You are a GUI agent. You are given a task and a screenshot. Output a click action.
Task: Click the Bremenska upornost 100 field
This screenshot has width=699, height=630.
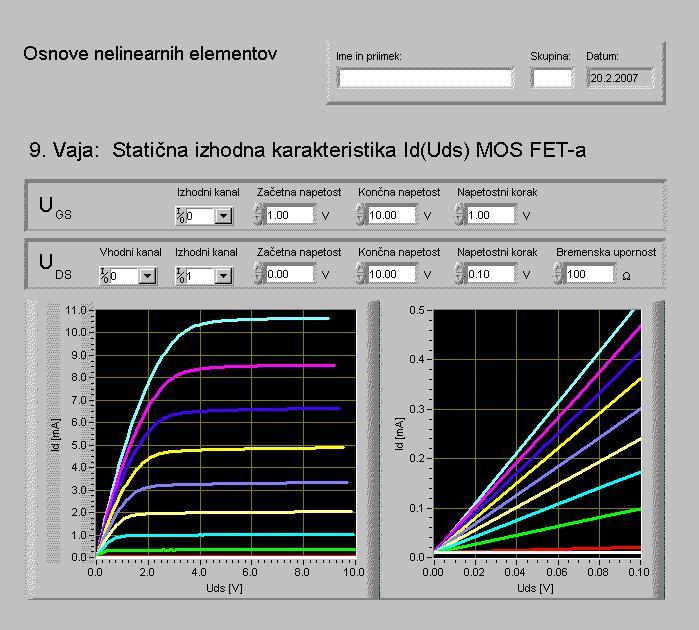589,274
